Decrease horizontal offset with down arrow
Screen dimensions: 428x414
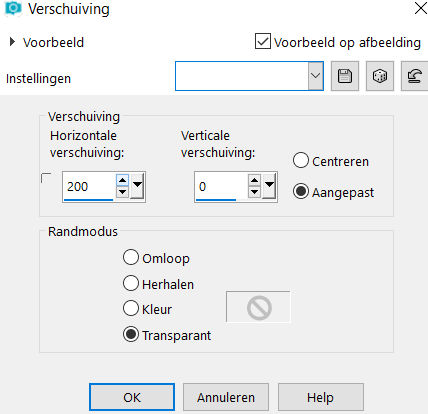[x=123, y=192]
